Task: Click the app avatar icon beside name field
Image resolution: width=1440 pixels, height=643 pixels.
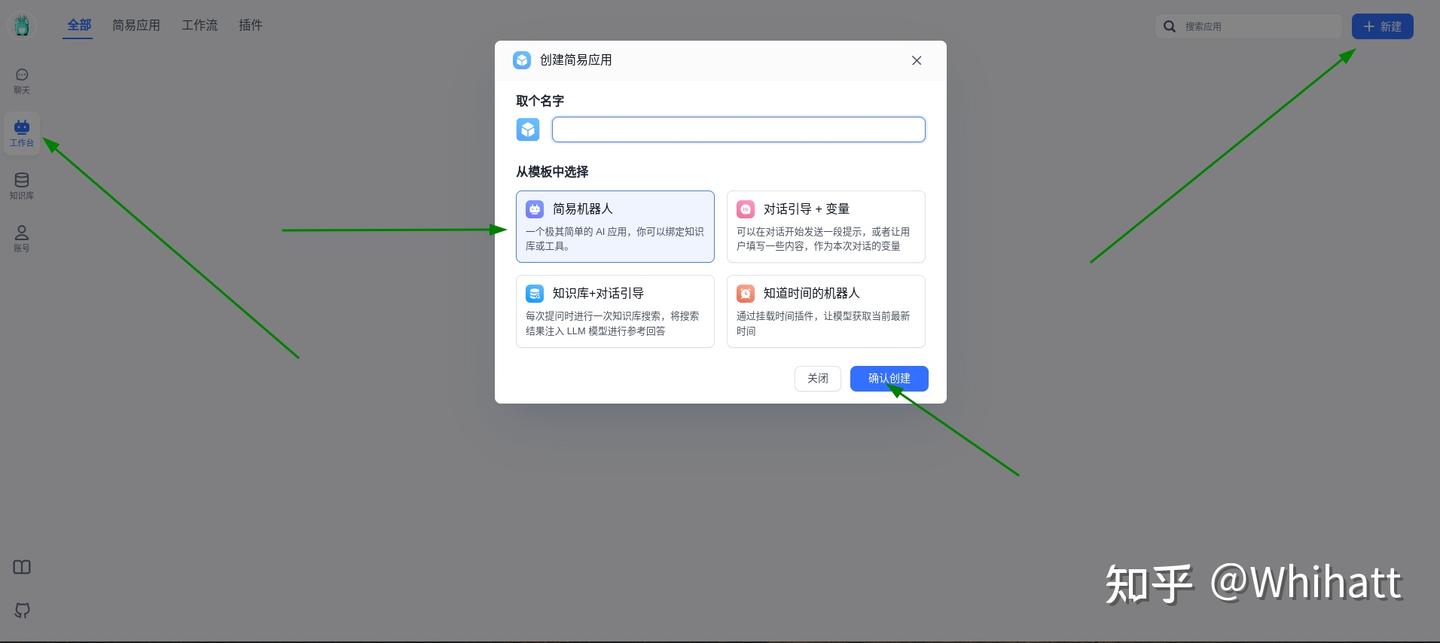Action: (x=528, y=129)
